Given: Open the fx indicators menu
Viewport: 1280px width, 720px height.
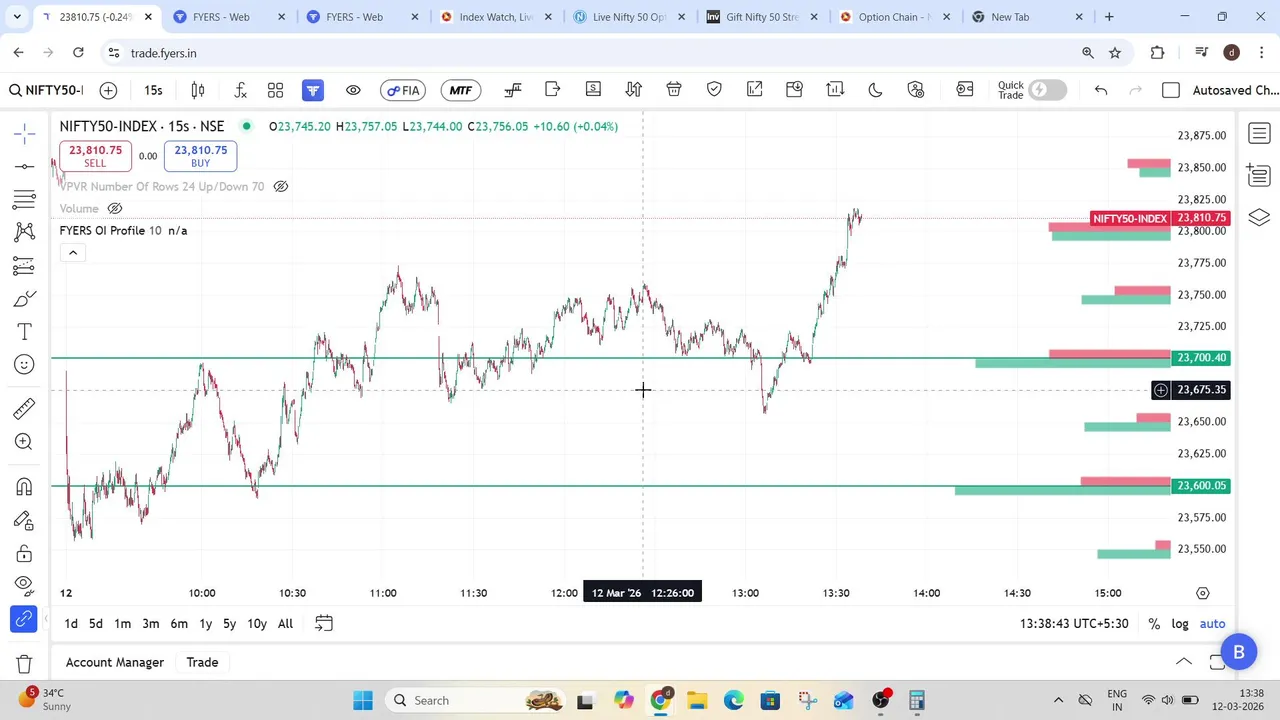Looking at the screenshot, I should pos(241,90).
